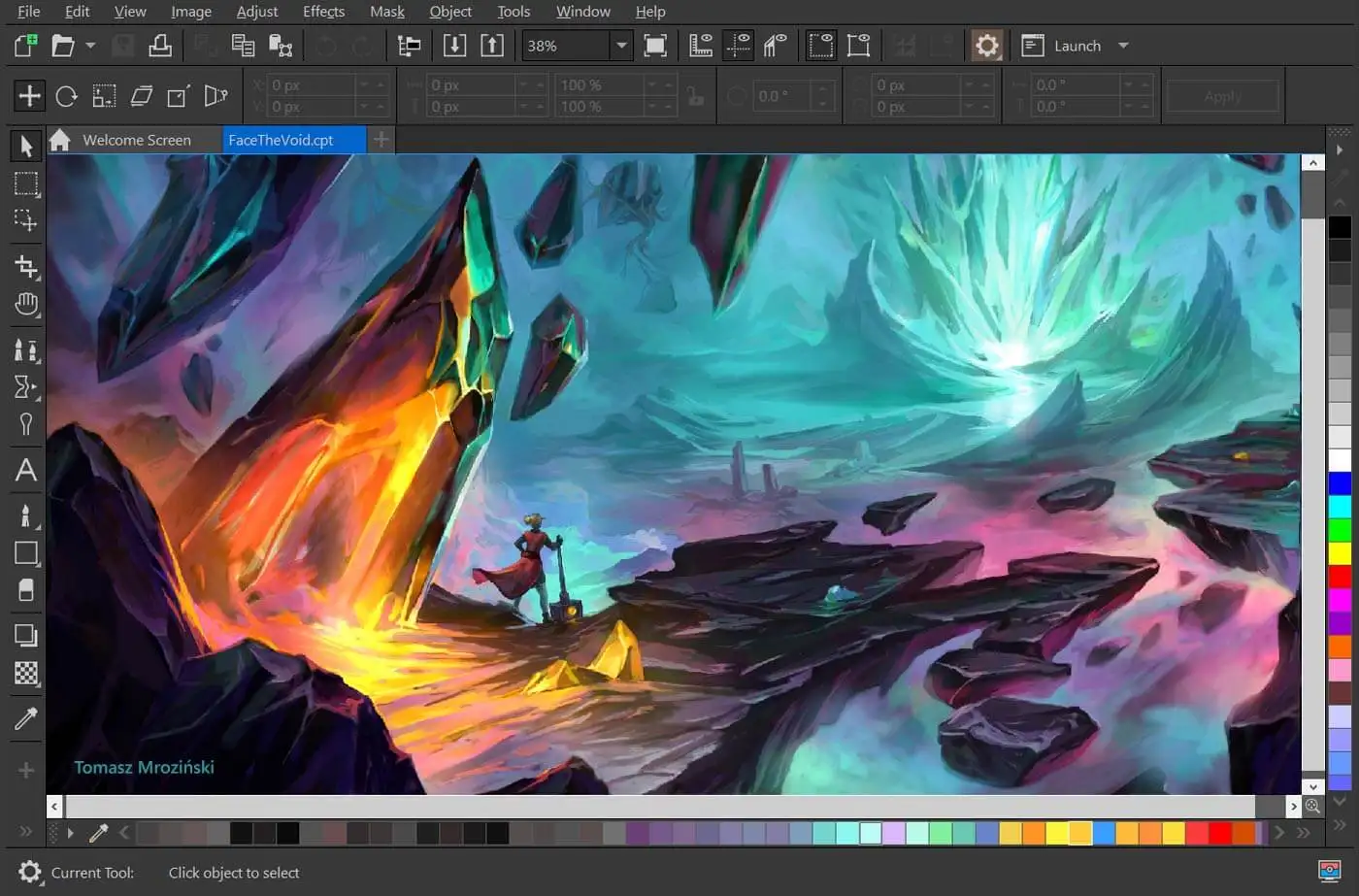
Task: Switch to the Welcome Screen tab
Action: 136,140
